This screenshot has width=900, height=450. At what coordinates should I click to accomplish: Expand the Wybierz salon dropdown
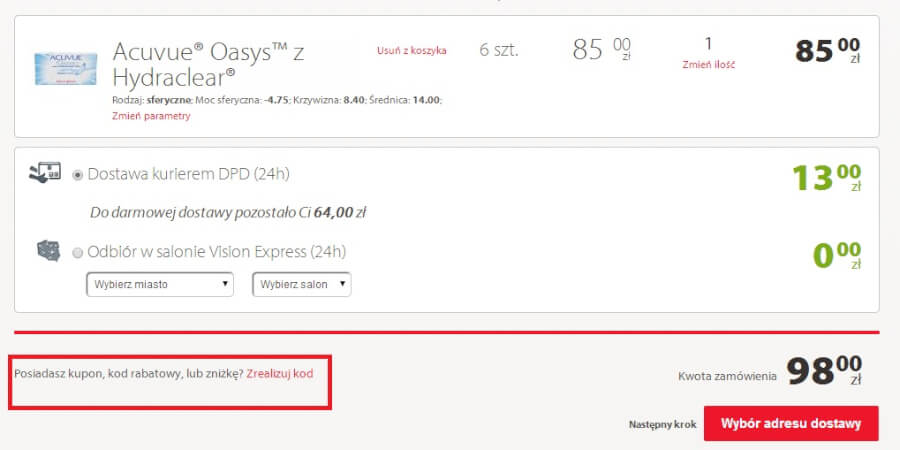pos(301,284)
